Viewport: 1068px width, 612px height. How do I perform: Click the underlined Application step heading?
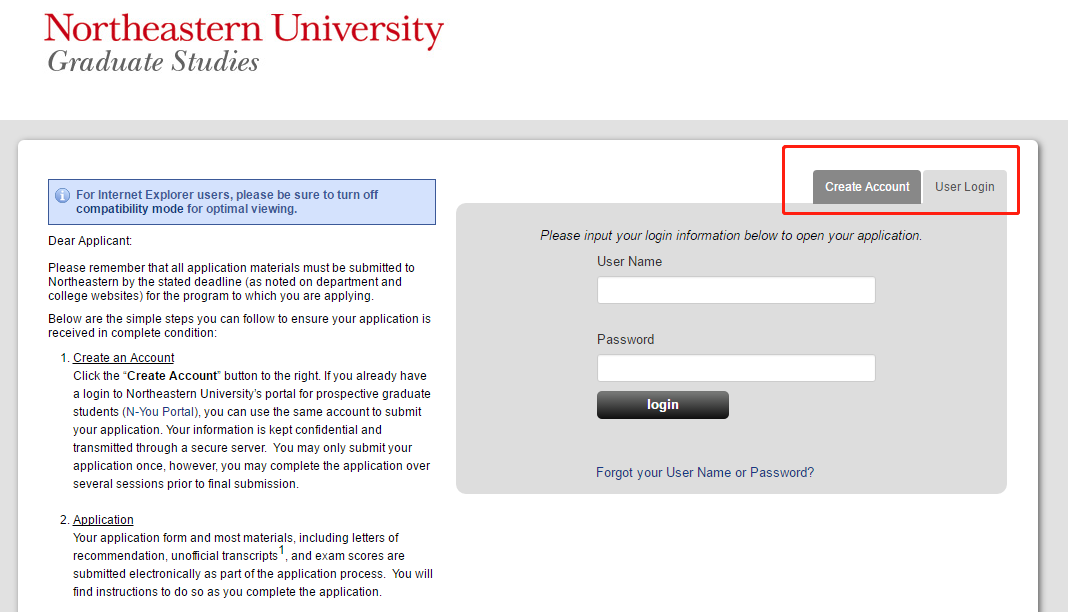point(103,520)
